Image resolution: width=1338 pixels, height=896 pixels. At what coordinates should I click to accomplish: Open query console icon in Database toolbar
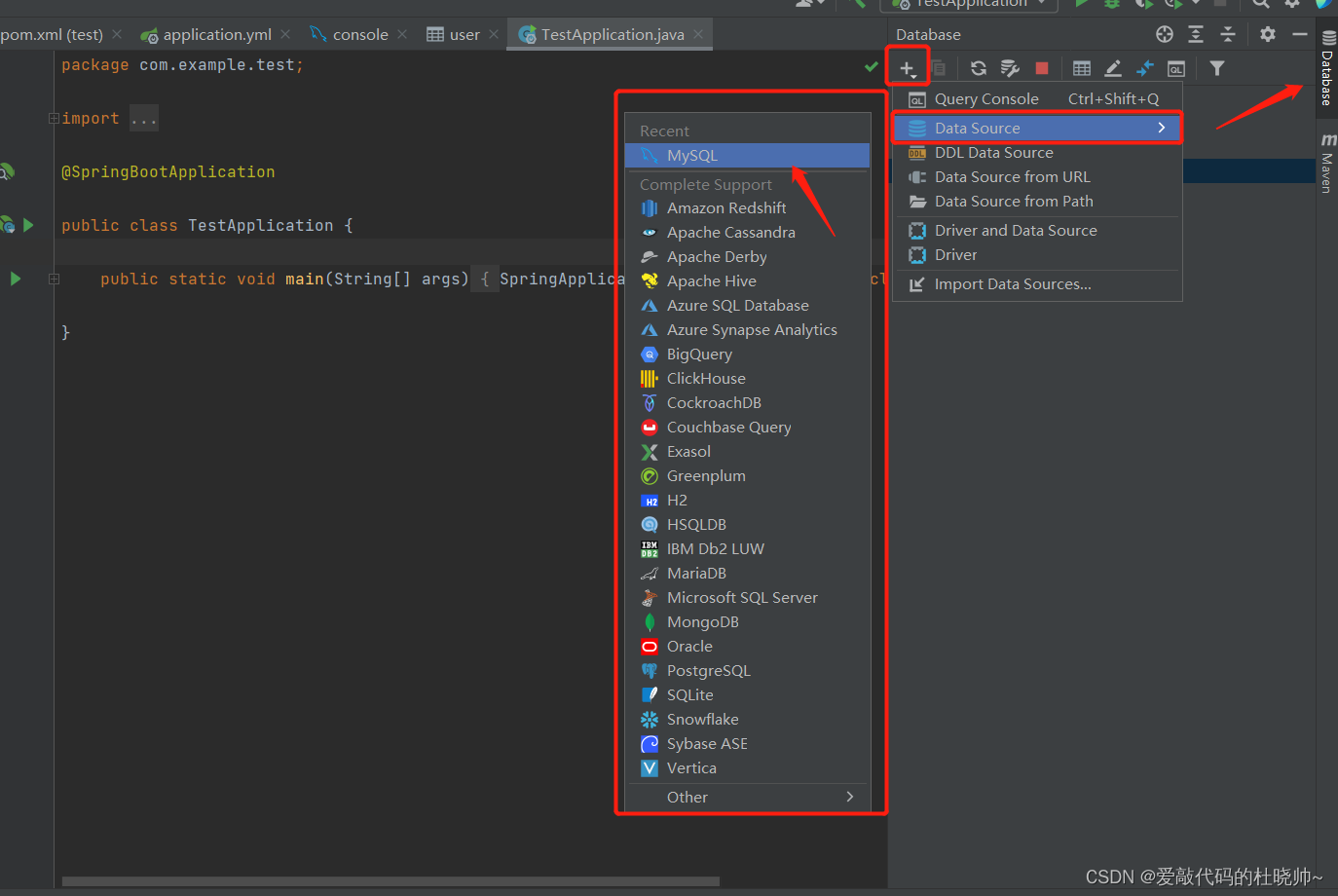pyautogui.click(x=1176, y=68)
